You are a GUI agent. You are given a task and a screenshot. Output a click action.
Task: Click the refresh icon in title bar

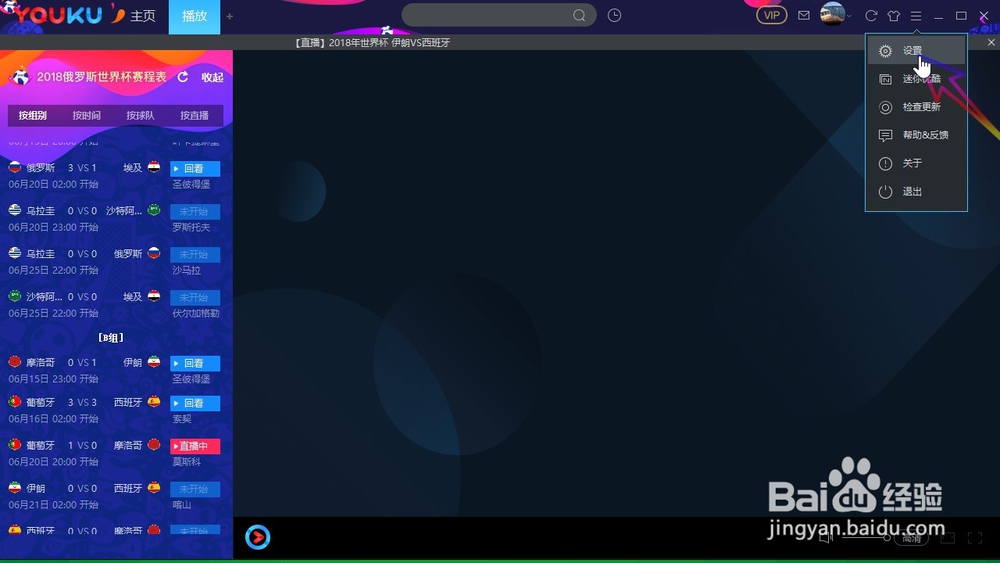click(871, 16)
